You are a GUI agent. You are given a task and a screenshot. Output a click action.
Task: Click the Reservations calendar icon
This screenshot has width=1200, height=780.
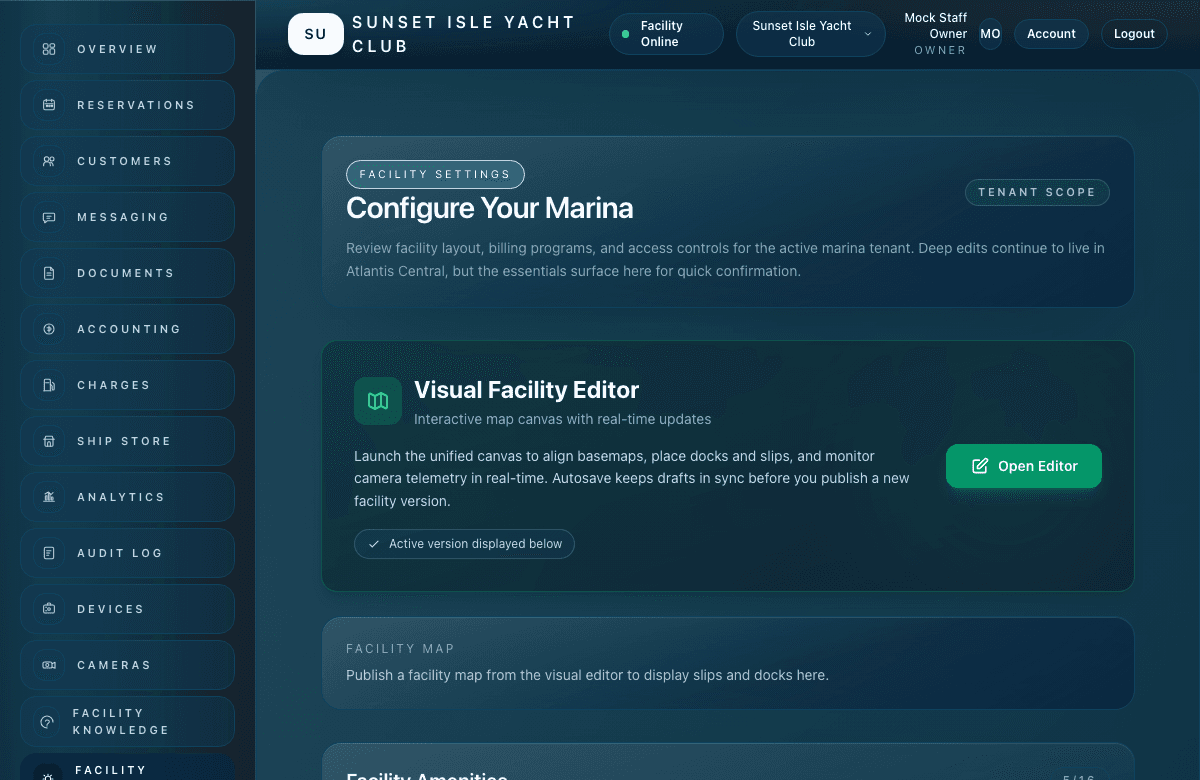click(x=49, y=105)
